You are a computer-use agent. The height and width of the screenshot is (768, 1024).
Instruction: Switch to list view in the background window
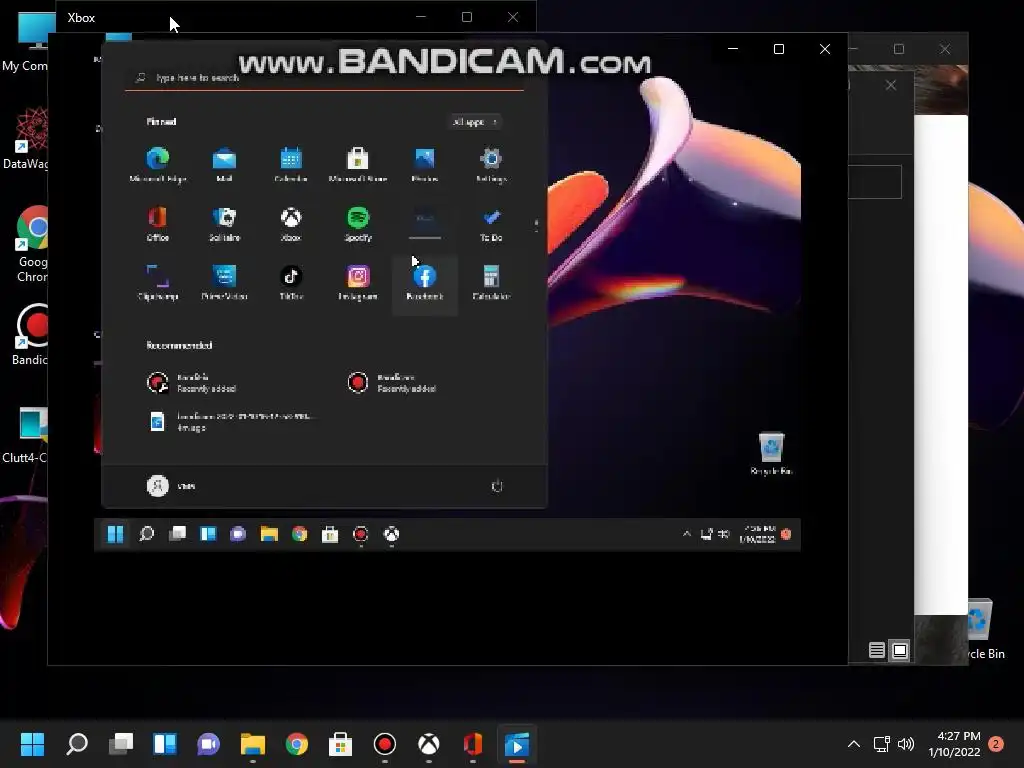click(876, 650)
